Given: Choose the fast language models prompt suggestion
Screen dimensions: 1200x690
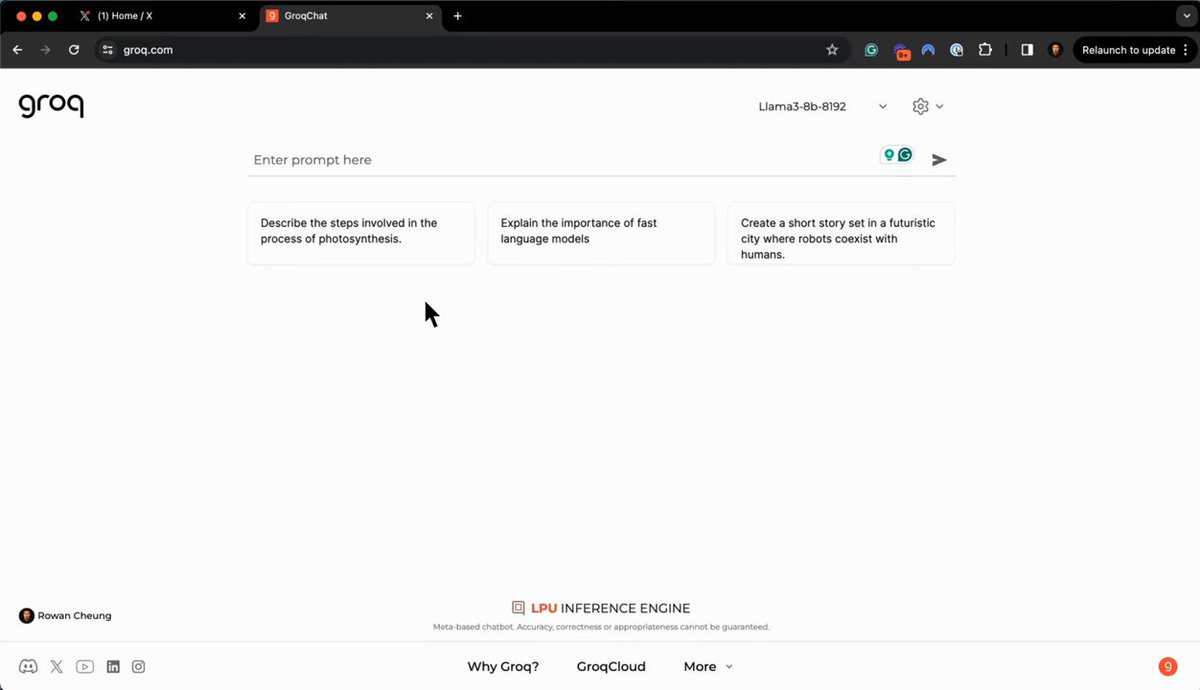Looking at the screenshot, I should [x=601, y=233].
